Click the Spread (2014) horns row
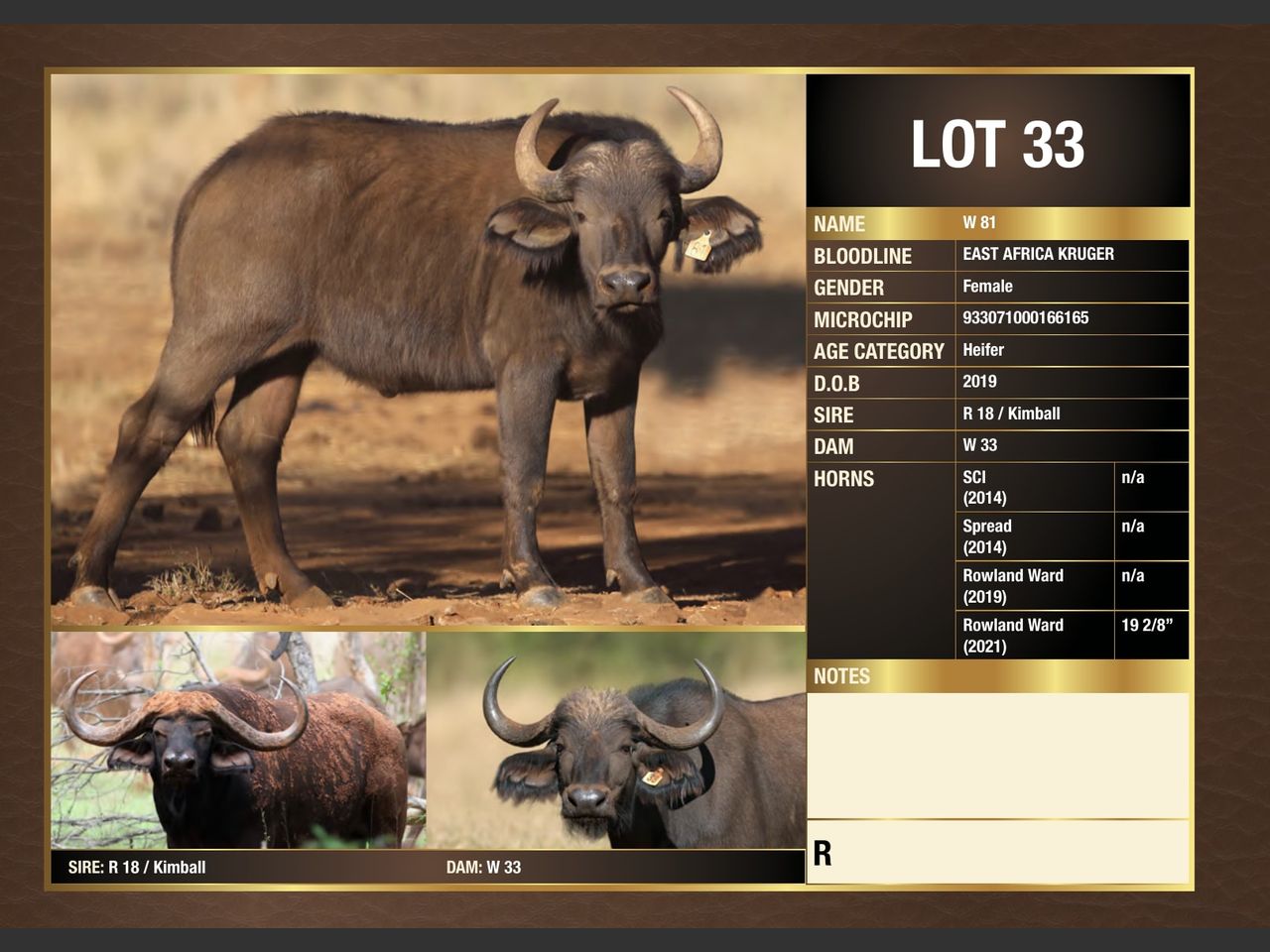Screen dimensions: 1270x952 pyautogui.click(x=1032, y=536)
